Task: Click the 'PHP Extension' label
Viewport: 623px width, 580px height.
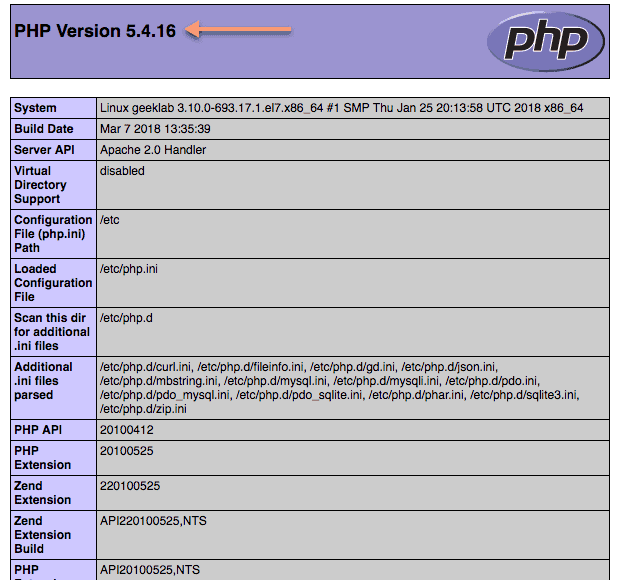Action: 43,458
